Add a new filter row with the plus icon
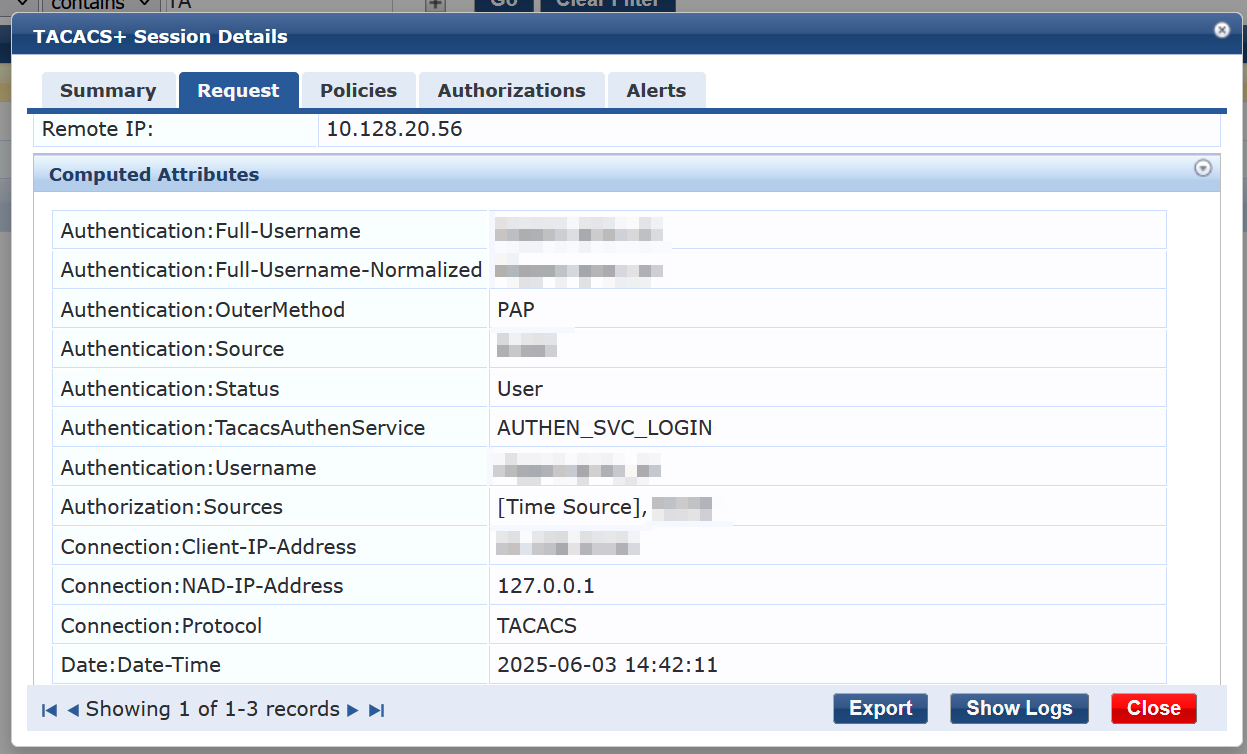1247x754 pixels. tap(434, 5)
